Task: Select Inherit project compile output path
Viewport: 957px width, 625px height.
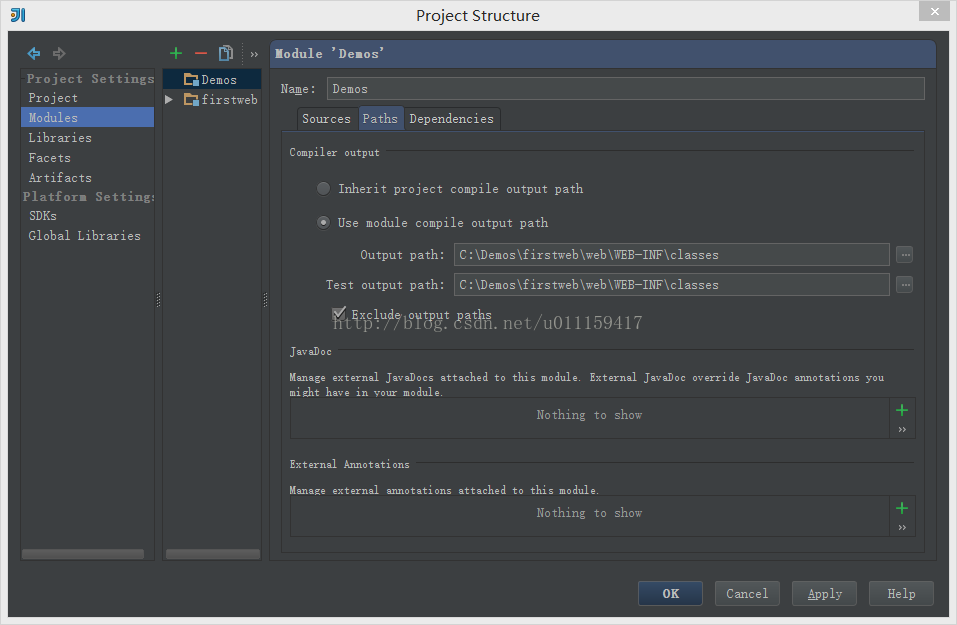Action: pos(323,189)
